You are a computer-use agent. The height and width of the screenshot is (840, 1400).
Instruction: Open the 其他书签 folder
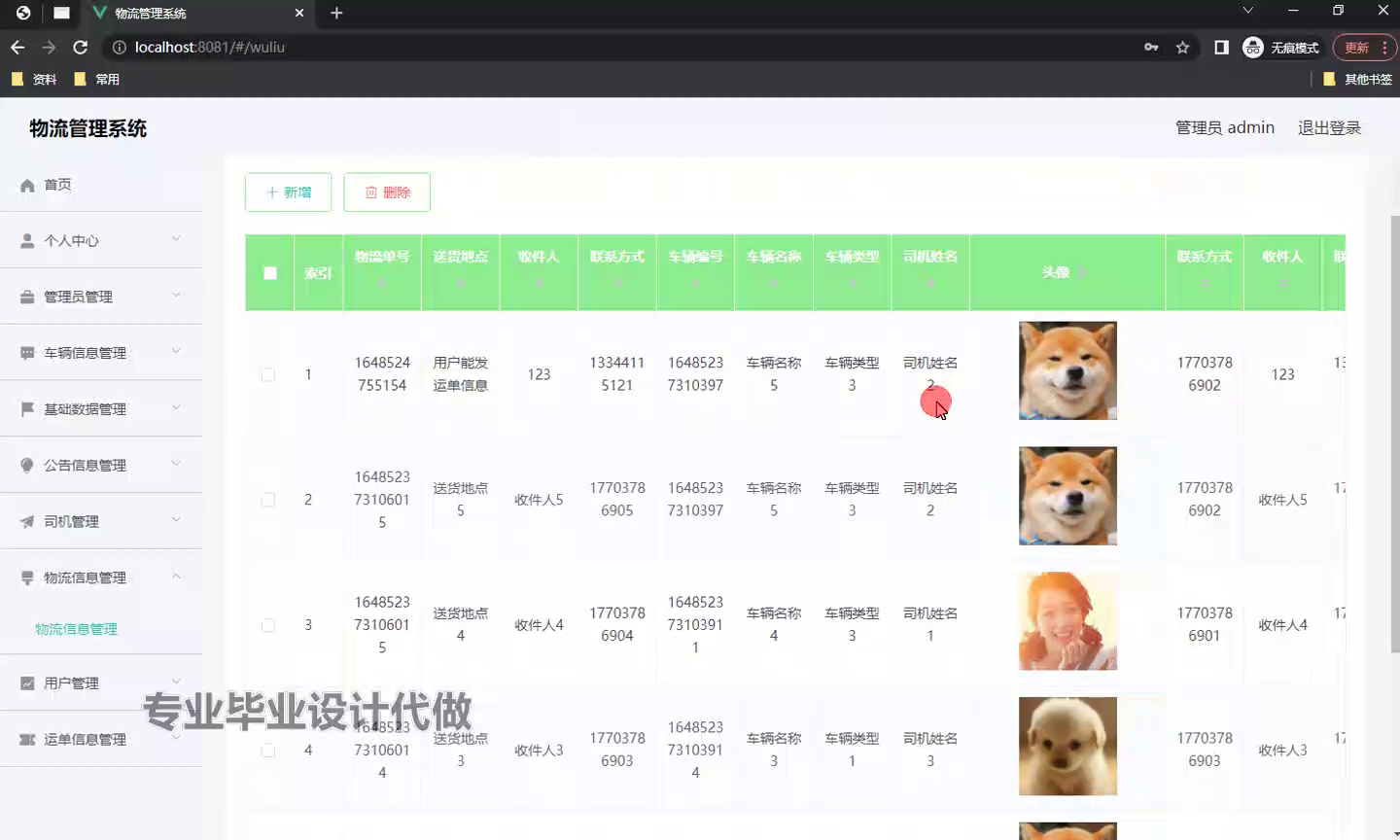click(x=1358, y=79)
